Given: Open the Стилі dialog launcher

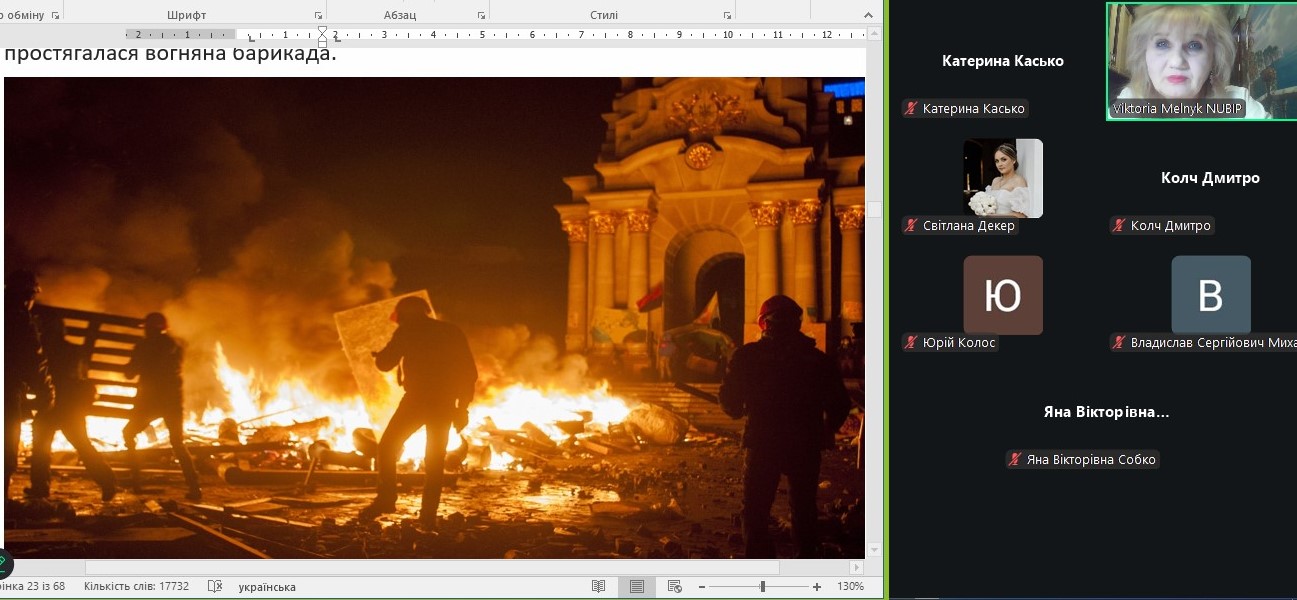Looking at the screenshot, I should point(727,16).
